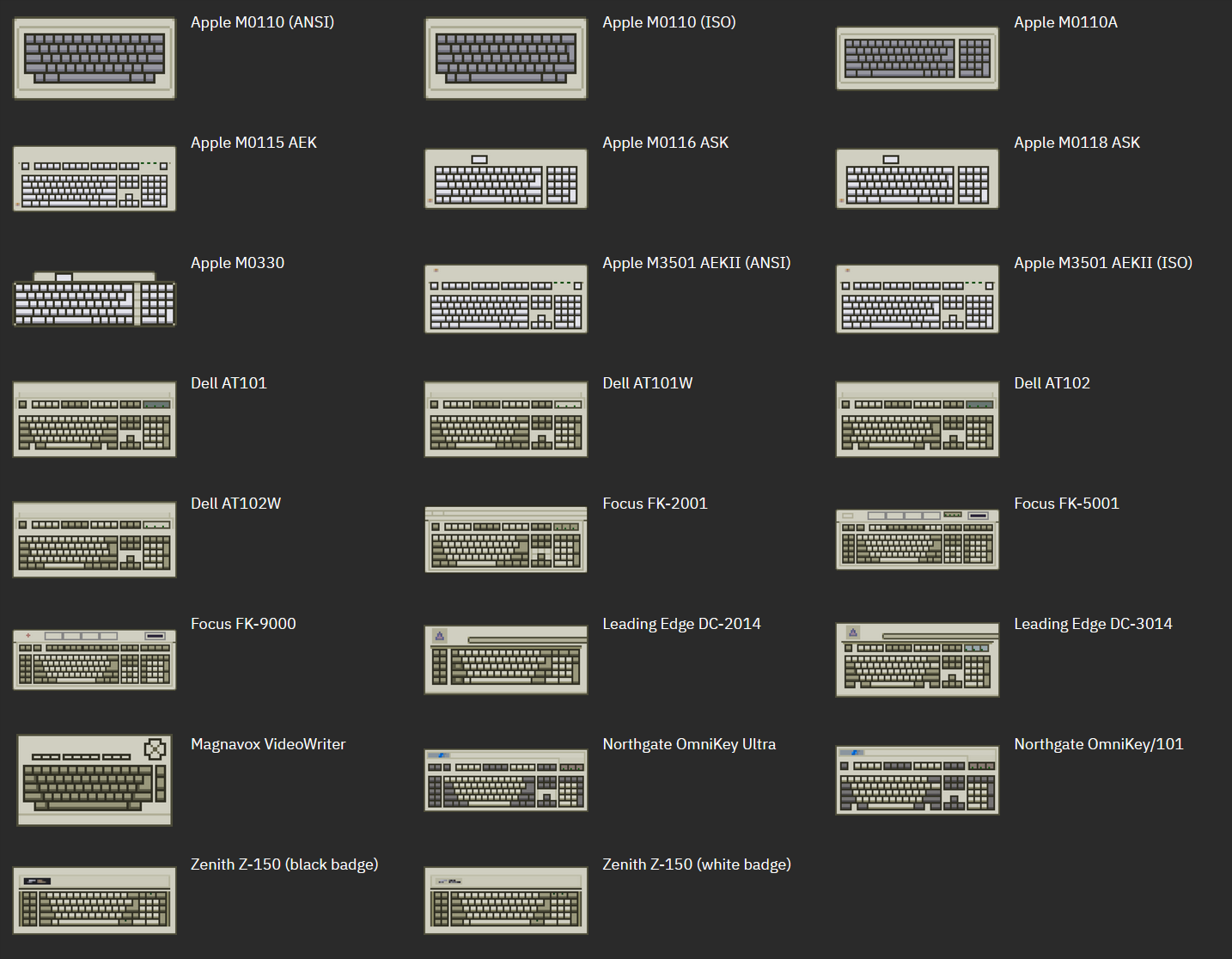Choose the Northgate OmniKey Ultra keyboard icon
Viewport: 1232px width, 959px height.
tap(506, 780)
